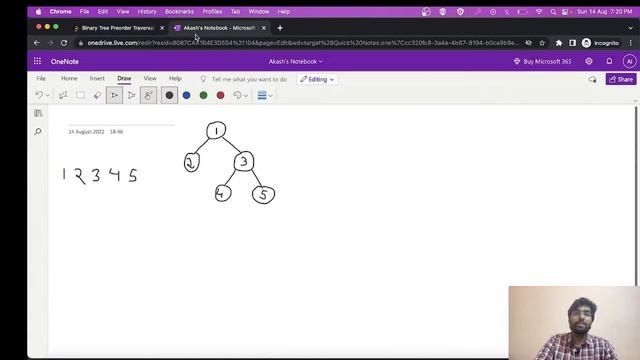
Task: Select the second pen tool
Action: click(x=131, y=96)
